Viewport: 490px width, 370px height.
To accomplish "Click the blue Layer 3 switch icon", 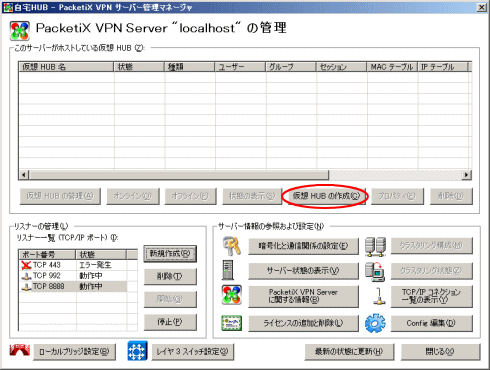I will 137,351.
